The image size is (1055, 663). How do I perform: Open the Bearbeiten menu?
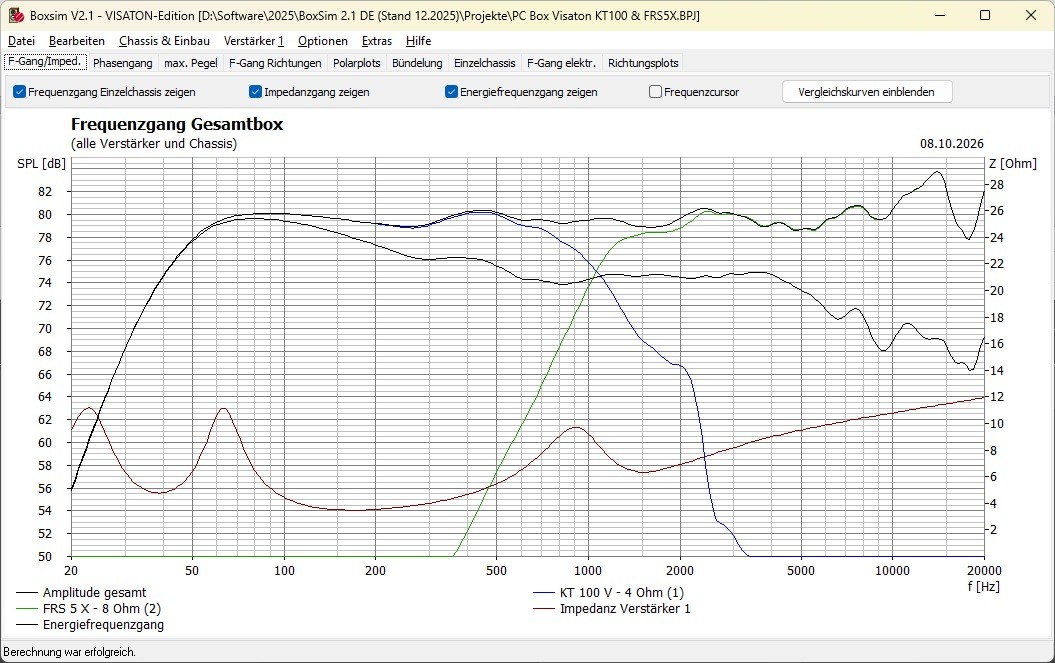pyautogui.click(x=77, y=41)
